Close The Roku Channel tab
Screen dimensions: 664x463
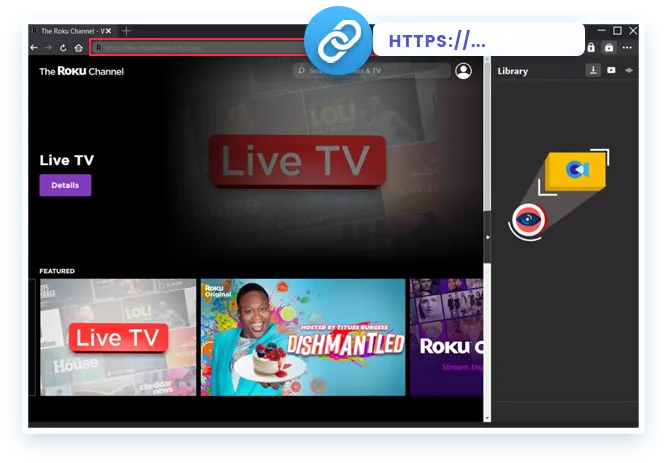109,31
